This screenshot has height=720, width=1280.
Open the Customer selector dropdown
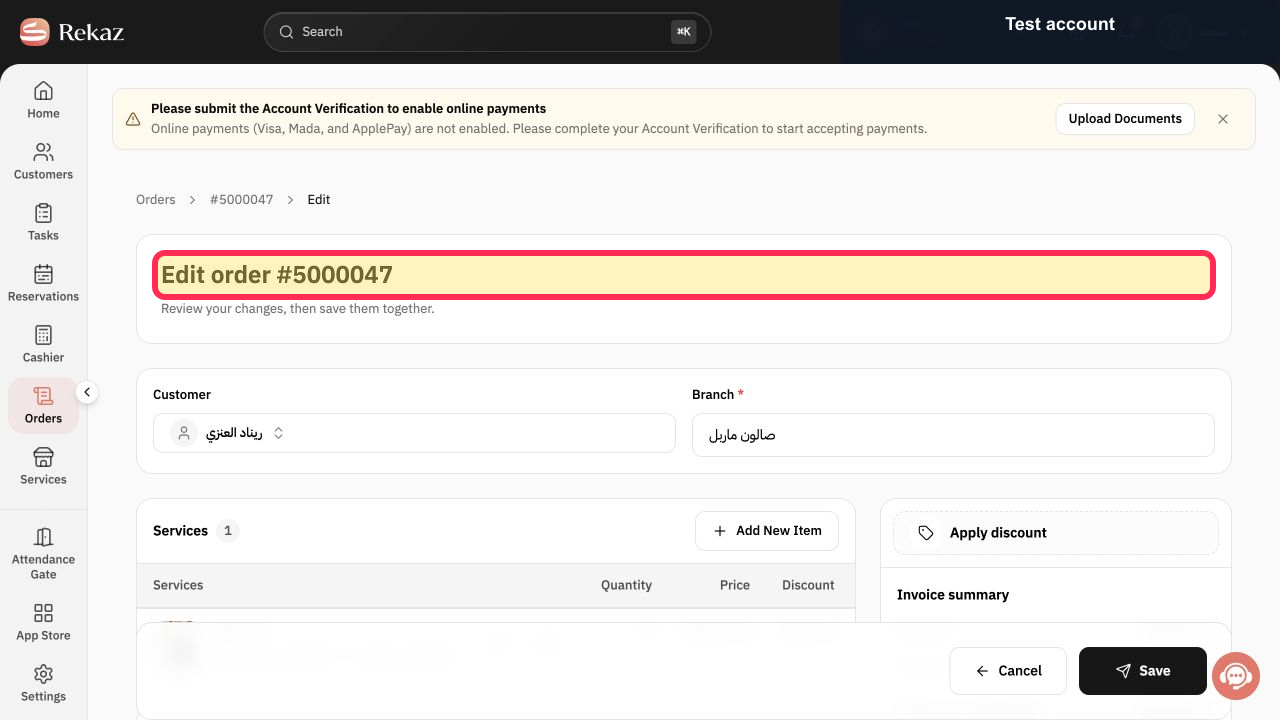coord(414,433)
